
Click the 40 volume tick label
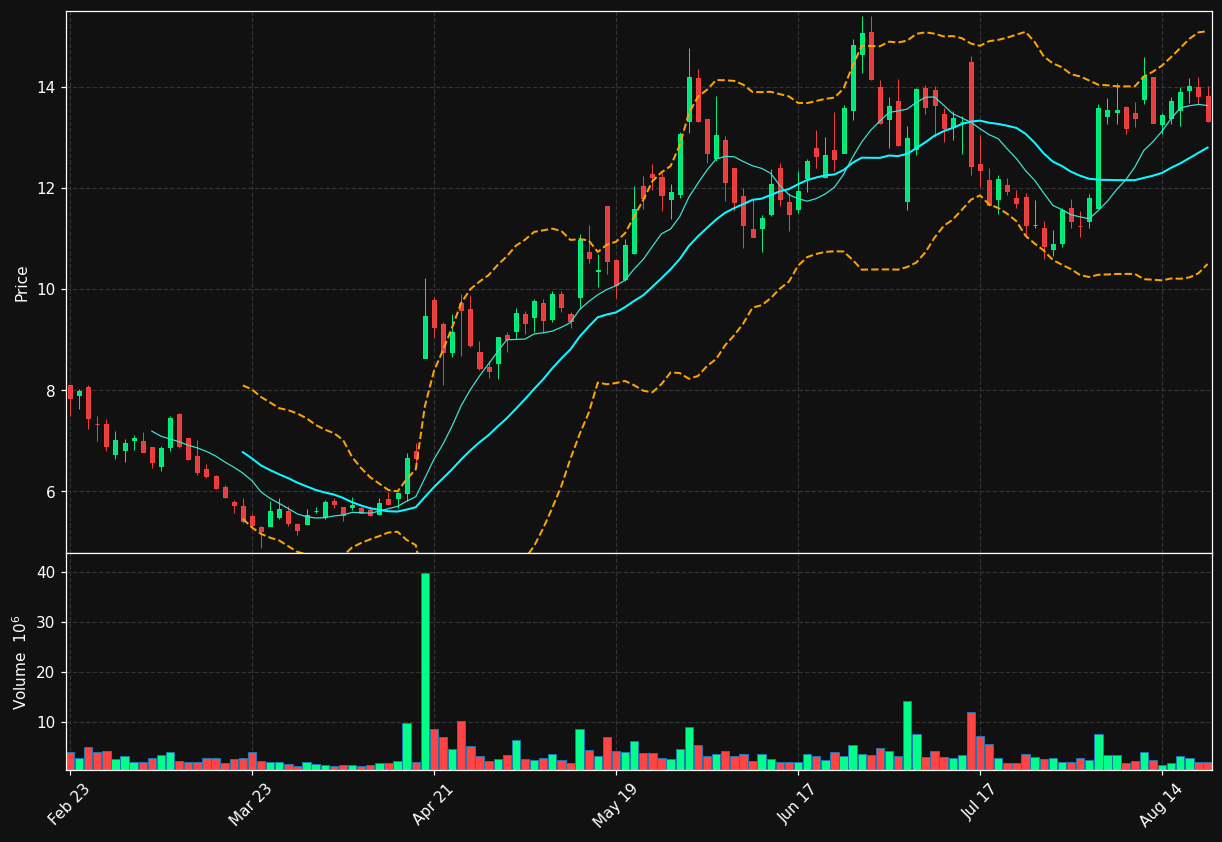[48, 573]
